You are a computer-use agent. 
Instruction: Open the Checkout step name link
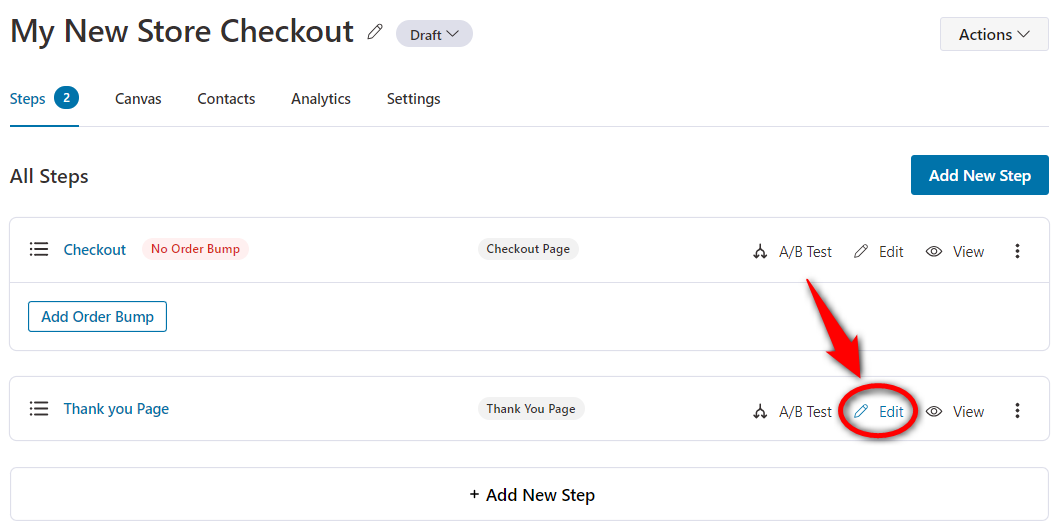(94, 250)
